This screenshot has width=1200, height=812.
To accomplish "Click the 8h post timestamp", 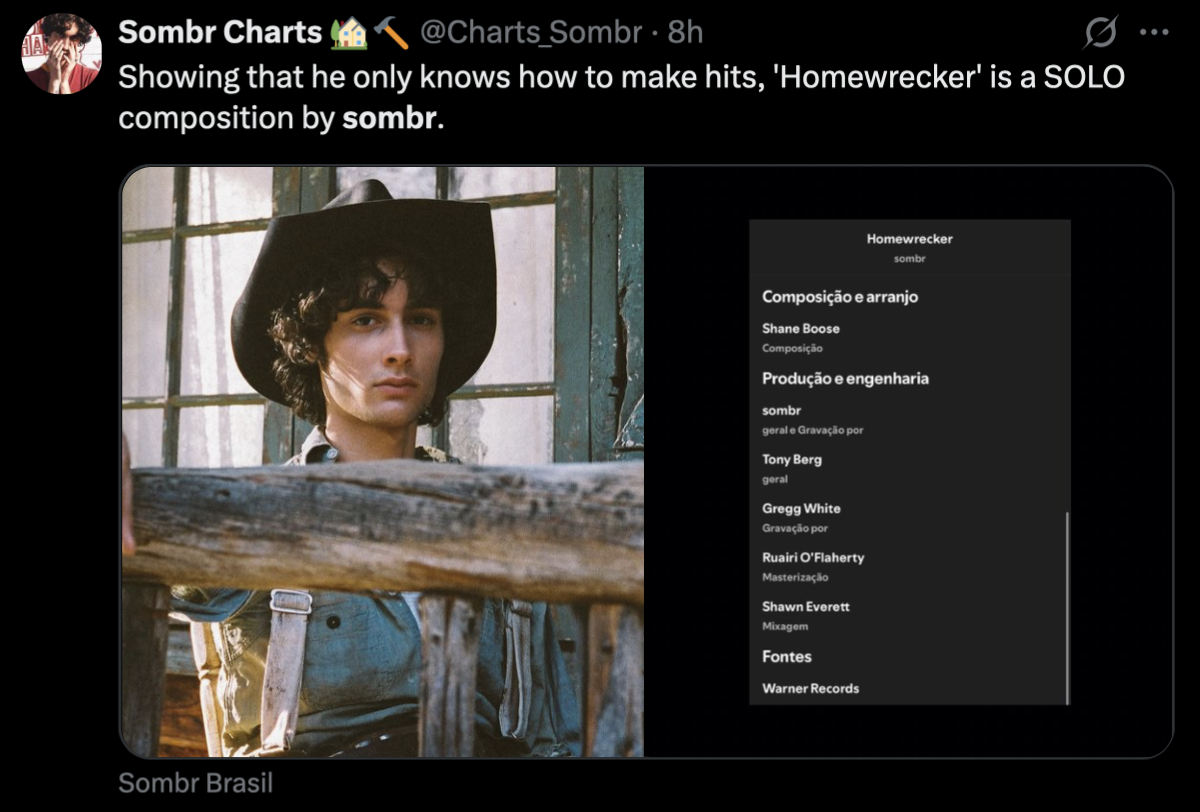I will coord(685,33).
